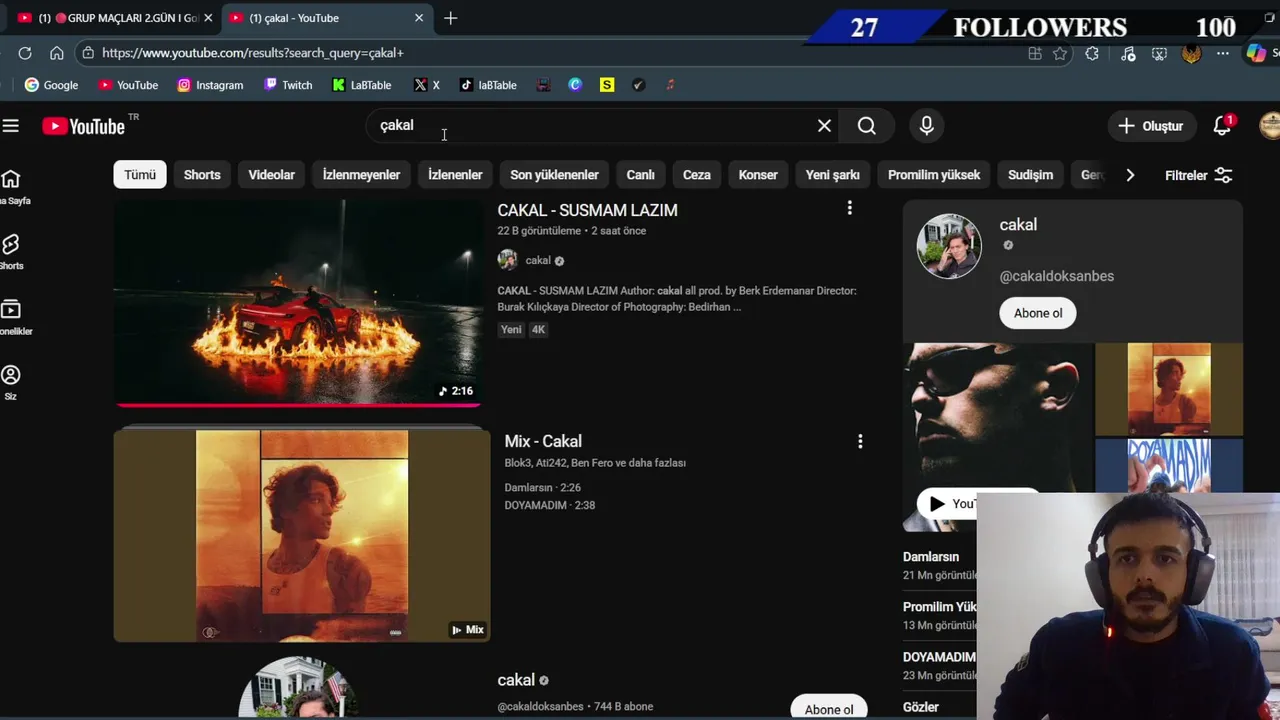1280x720 pixels.
Task: Select the İzlenenler filter chip
Action: pyautogui.click(x=455, y=175)
